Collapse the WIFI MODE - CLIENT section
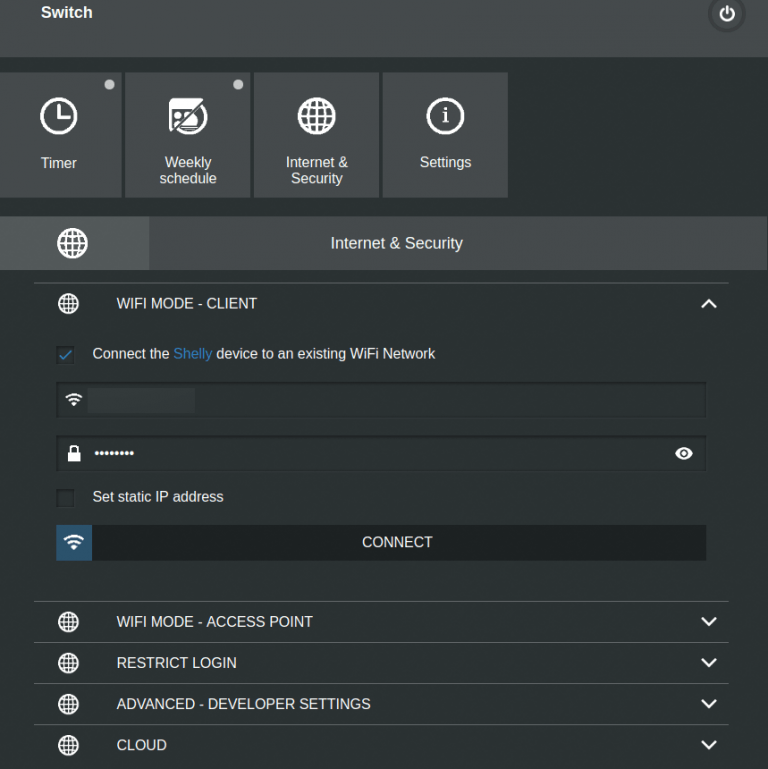 [x=709, y=304]
